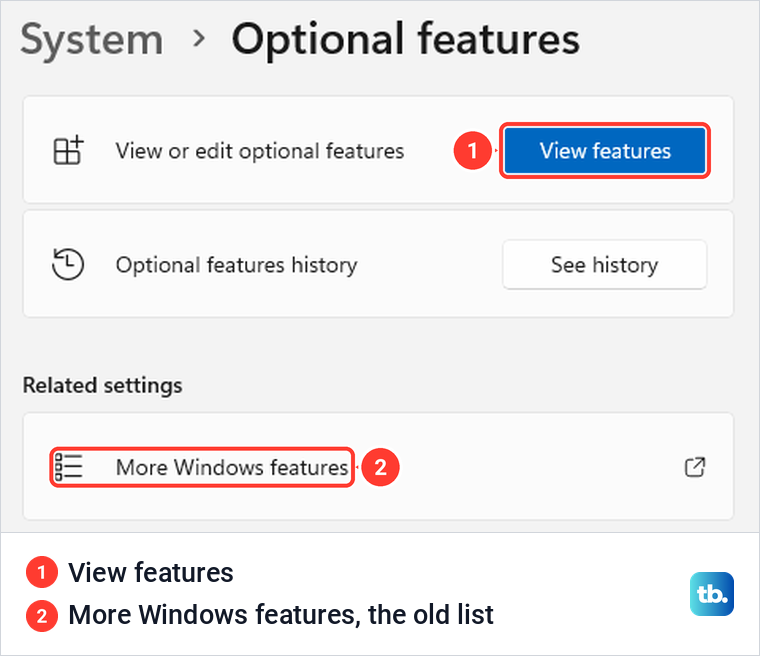Select the 'View or edit optional features' text
The width and height of the screenshot is (760, 656).
(x=260, y=151)
